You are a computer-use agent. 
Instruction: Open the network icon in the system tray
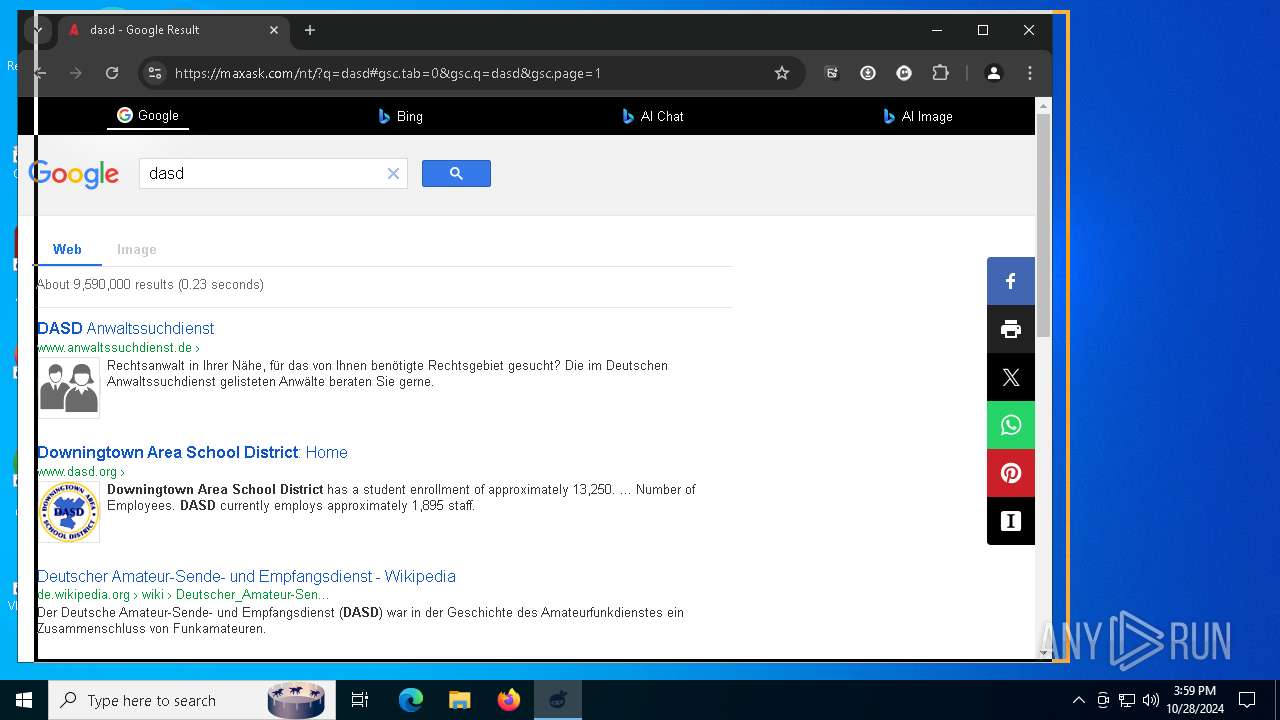click(1127, 700)
